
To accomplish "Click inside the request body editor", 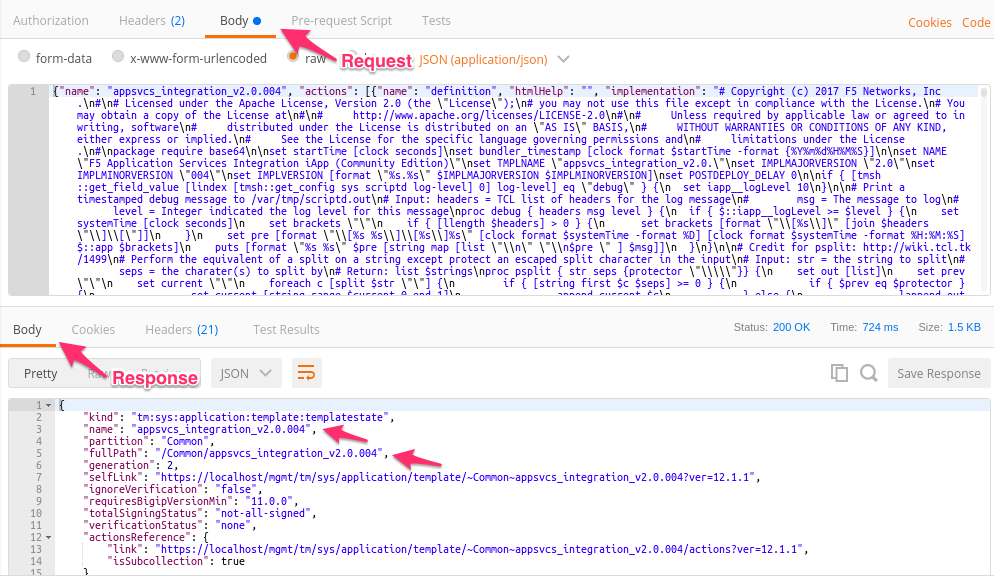I will 513,190.
